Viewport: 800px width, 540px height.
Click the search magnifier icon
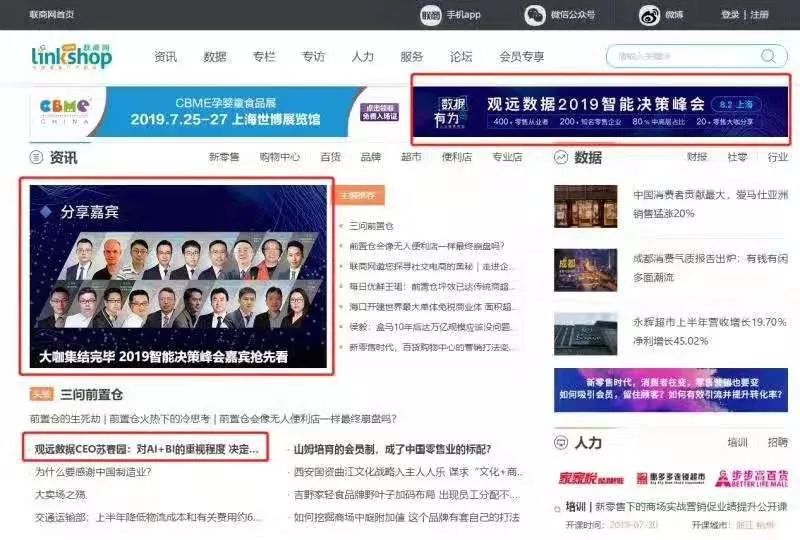[767, 56]
